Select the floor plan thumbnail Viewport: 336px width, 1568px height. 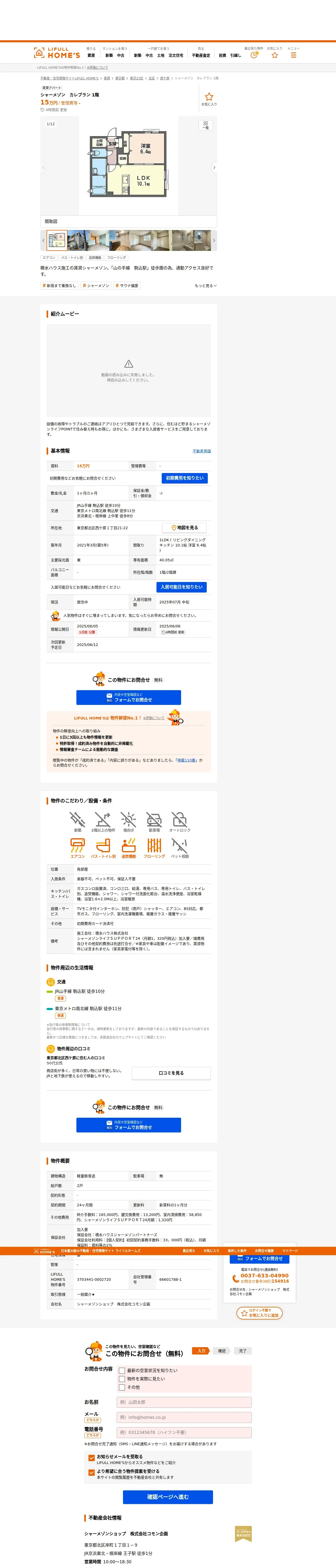tap(57, 240)
